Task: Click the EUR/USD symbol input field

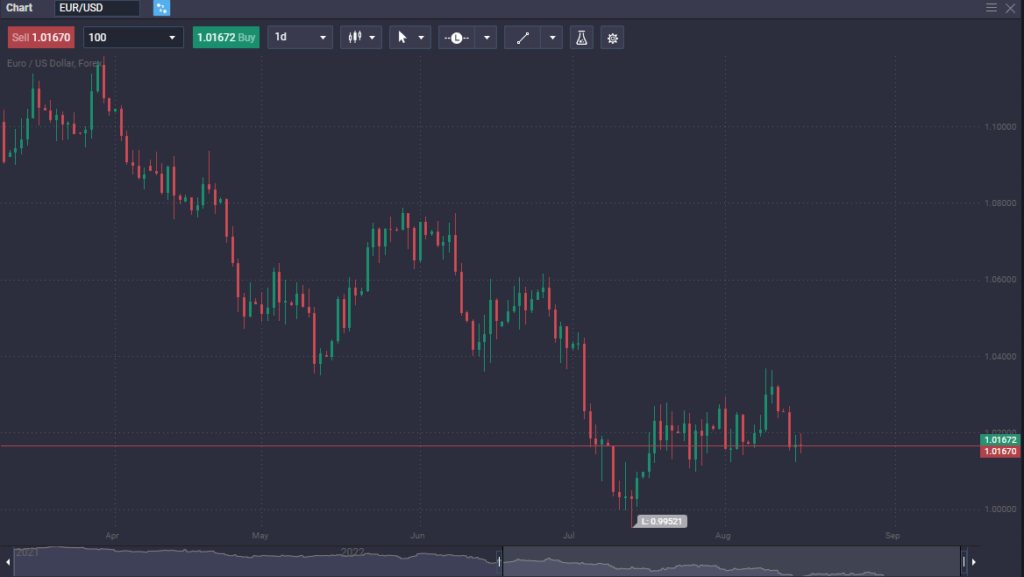Action: click(x=97, y=8)
